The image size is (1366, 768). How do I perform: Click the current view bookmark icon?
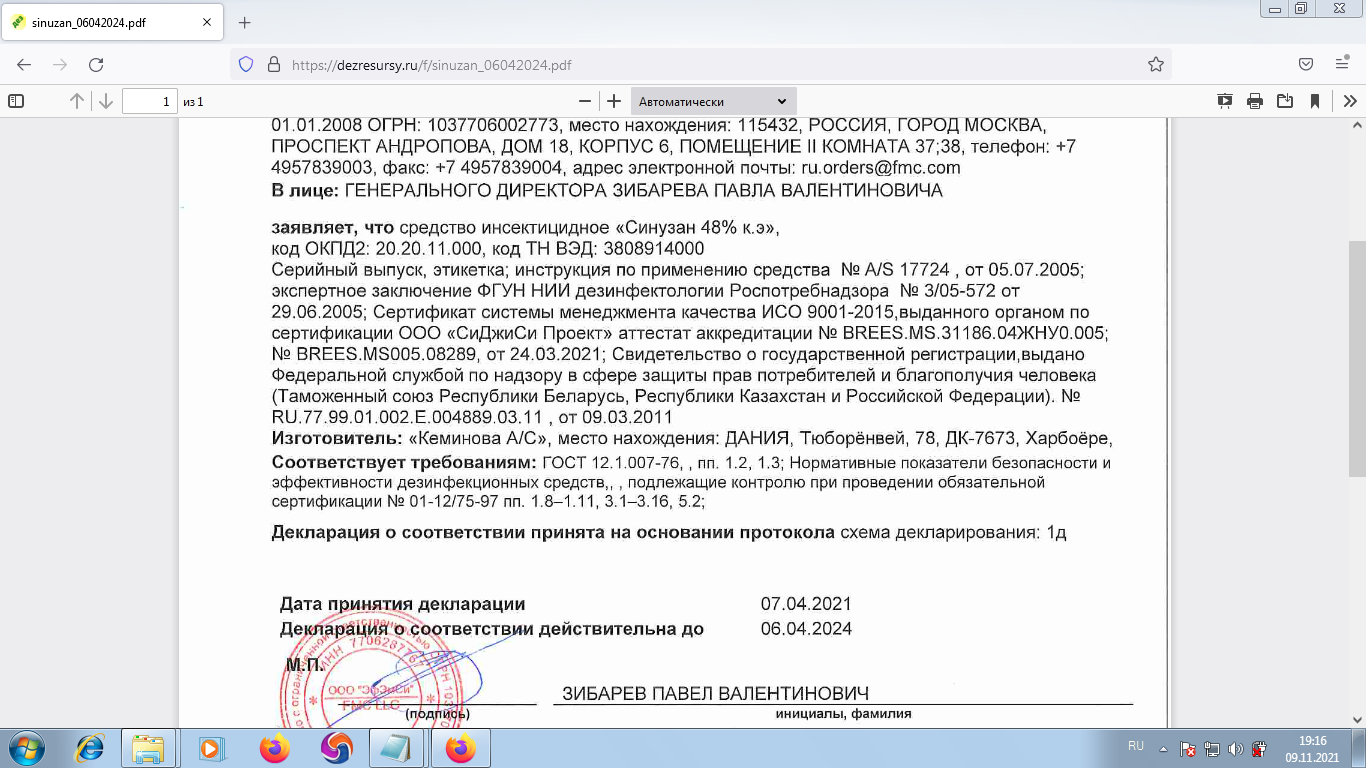click(x=1315, y=101)
